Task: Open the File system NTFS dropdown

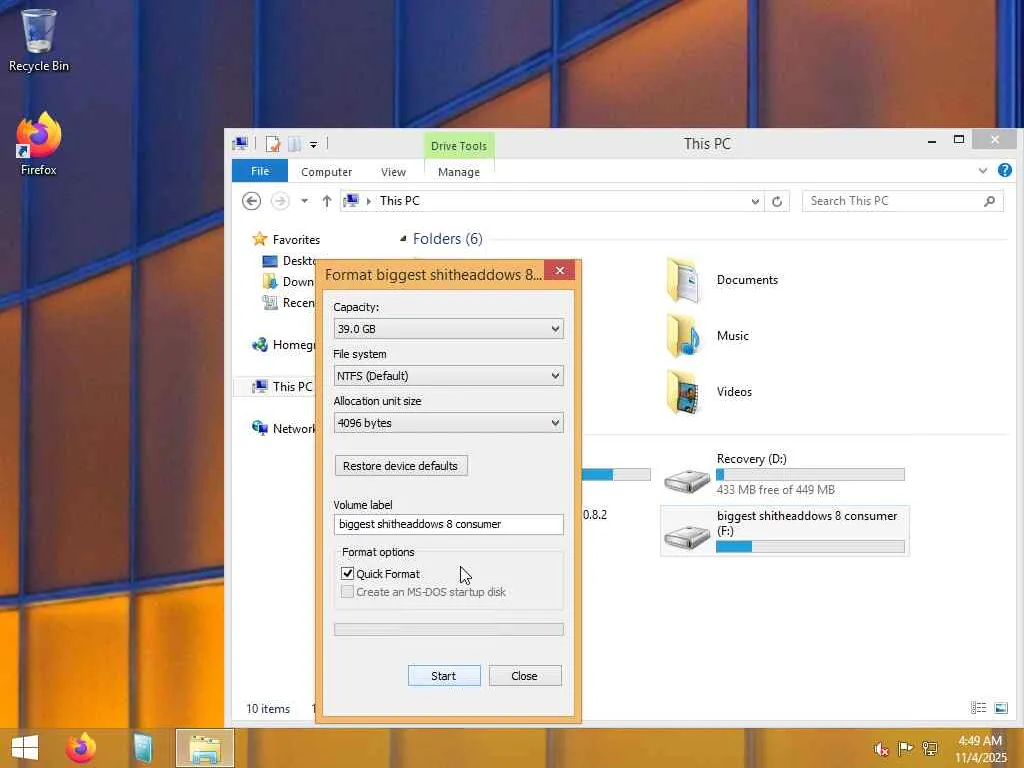Action: (x=448, y=376)
